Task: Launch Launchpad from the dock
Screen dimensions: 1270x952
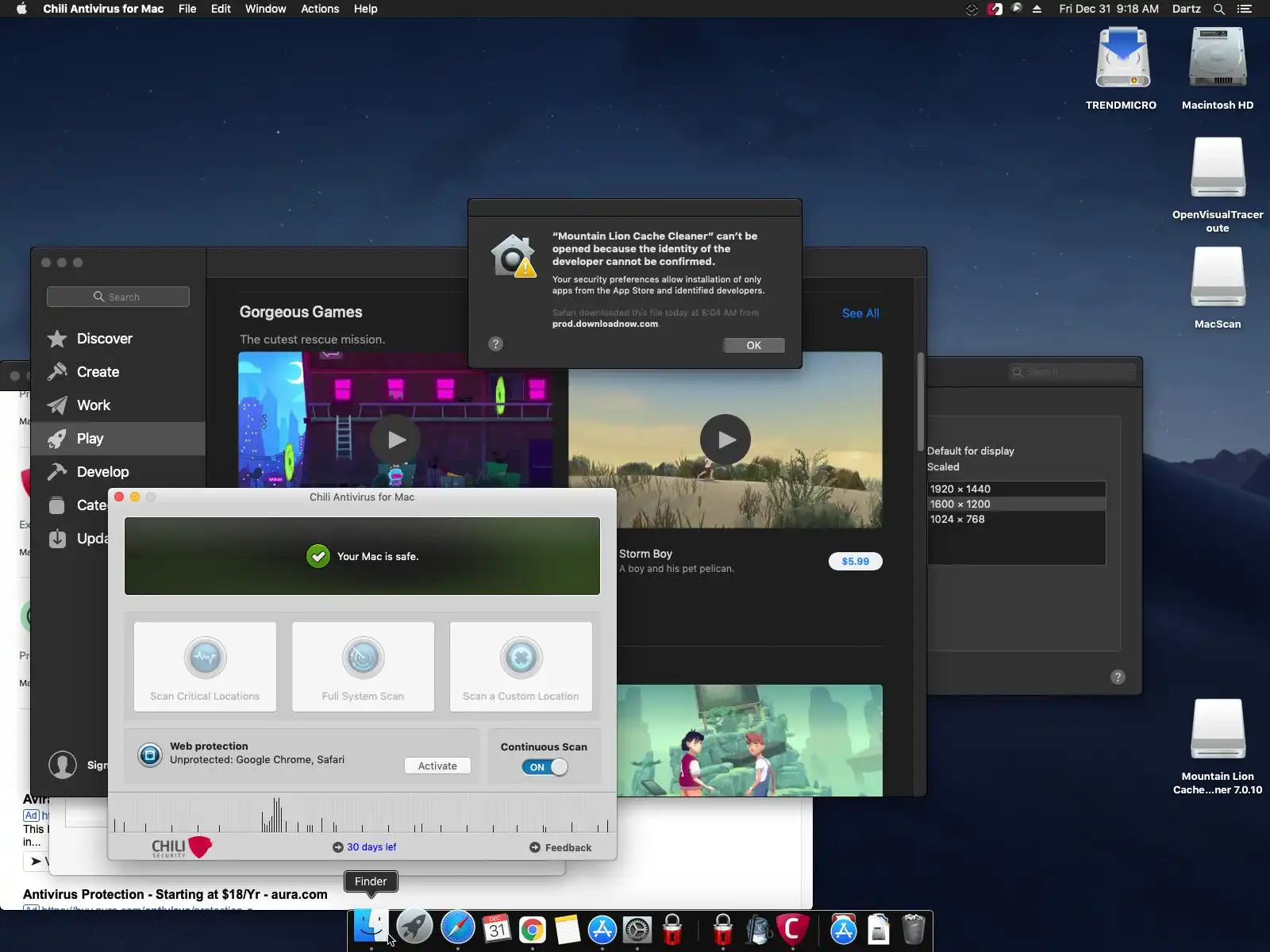Action: click(414, 927)
